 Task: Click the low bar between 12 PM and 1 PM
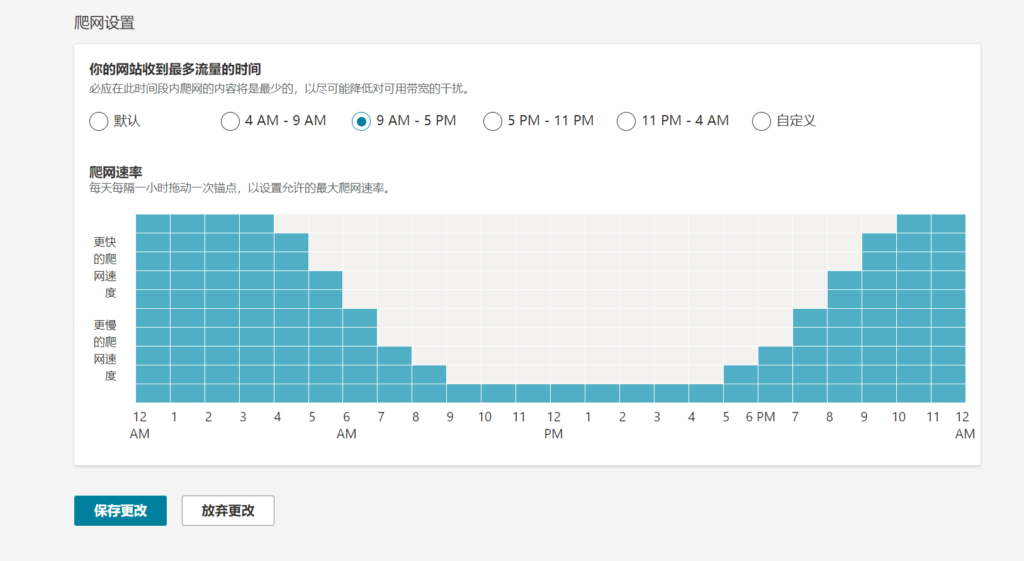[x=567, y=393]
